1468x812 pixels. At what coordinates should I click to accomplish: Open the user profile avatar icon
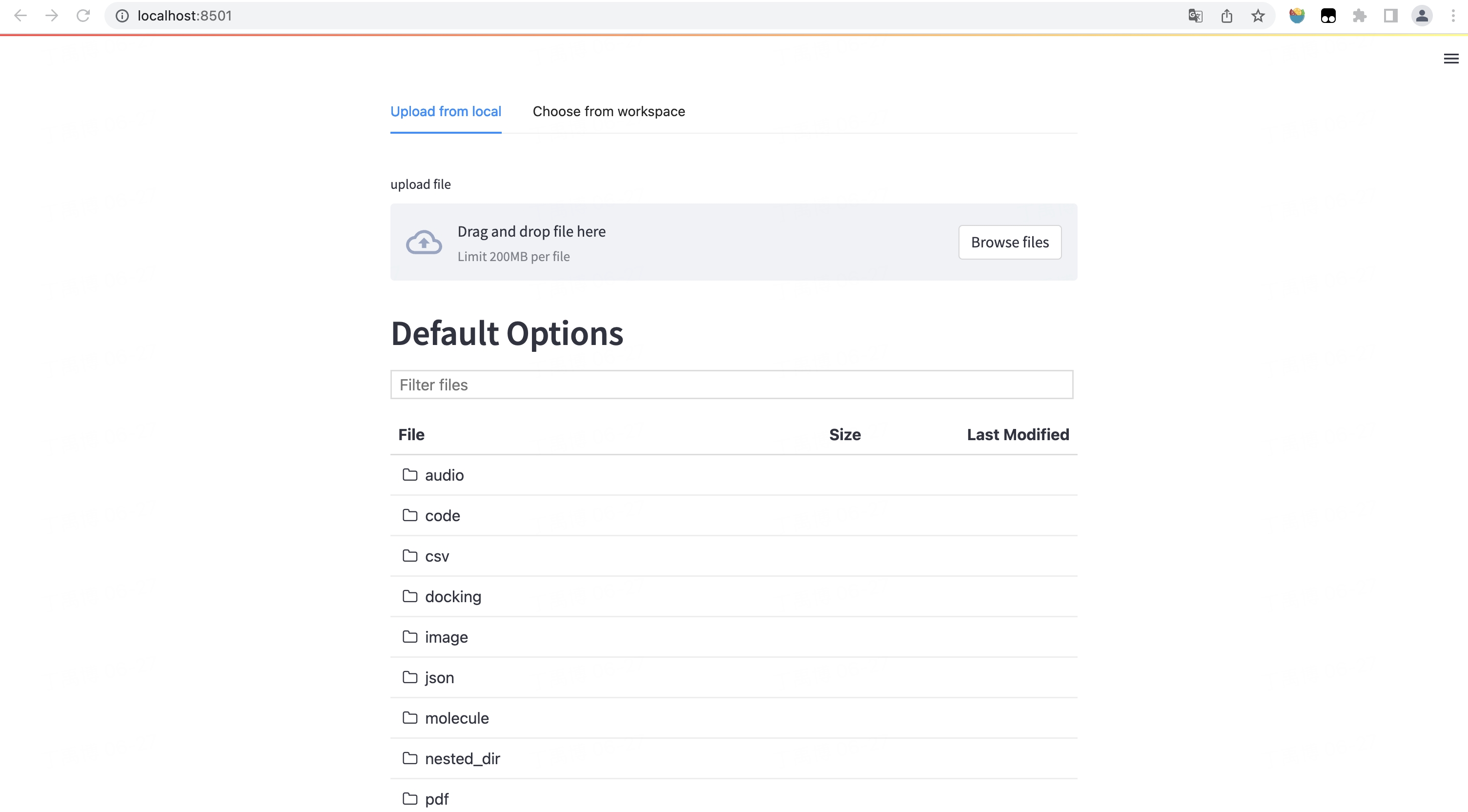point(1422,16)
